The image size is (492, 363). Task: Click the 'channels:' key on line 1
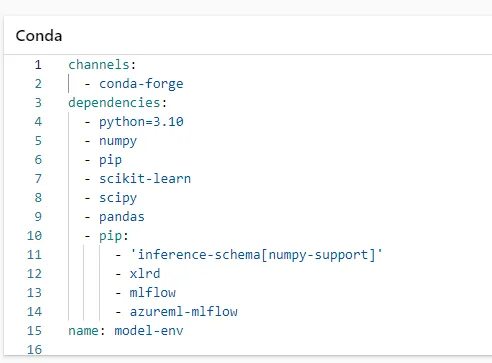click(x=102, y=65)
